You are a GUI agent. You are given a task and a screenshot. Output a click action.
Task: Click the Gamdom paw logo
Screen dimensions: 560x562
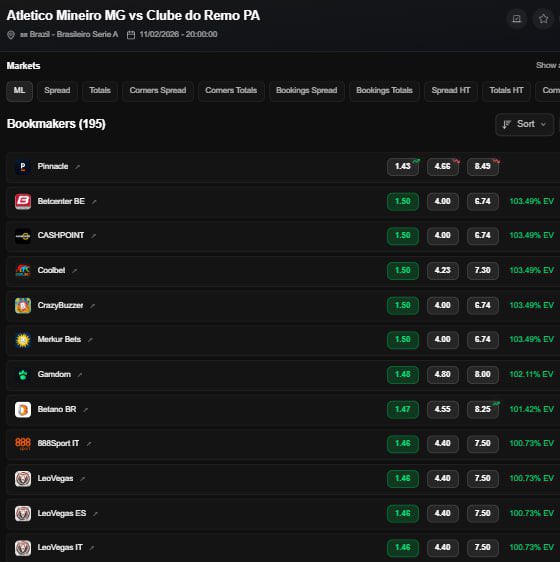tap(23, 375)
